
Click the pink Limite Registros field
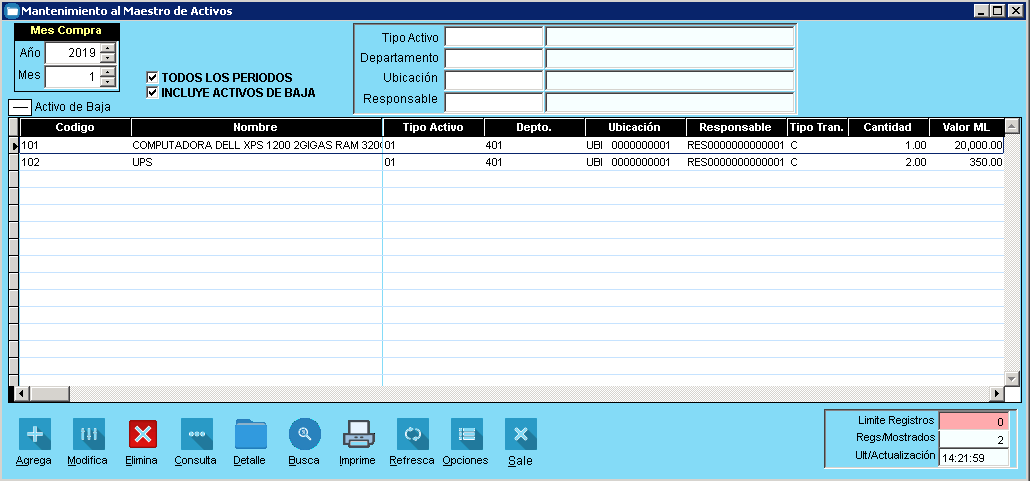pos(974,421)
